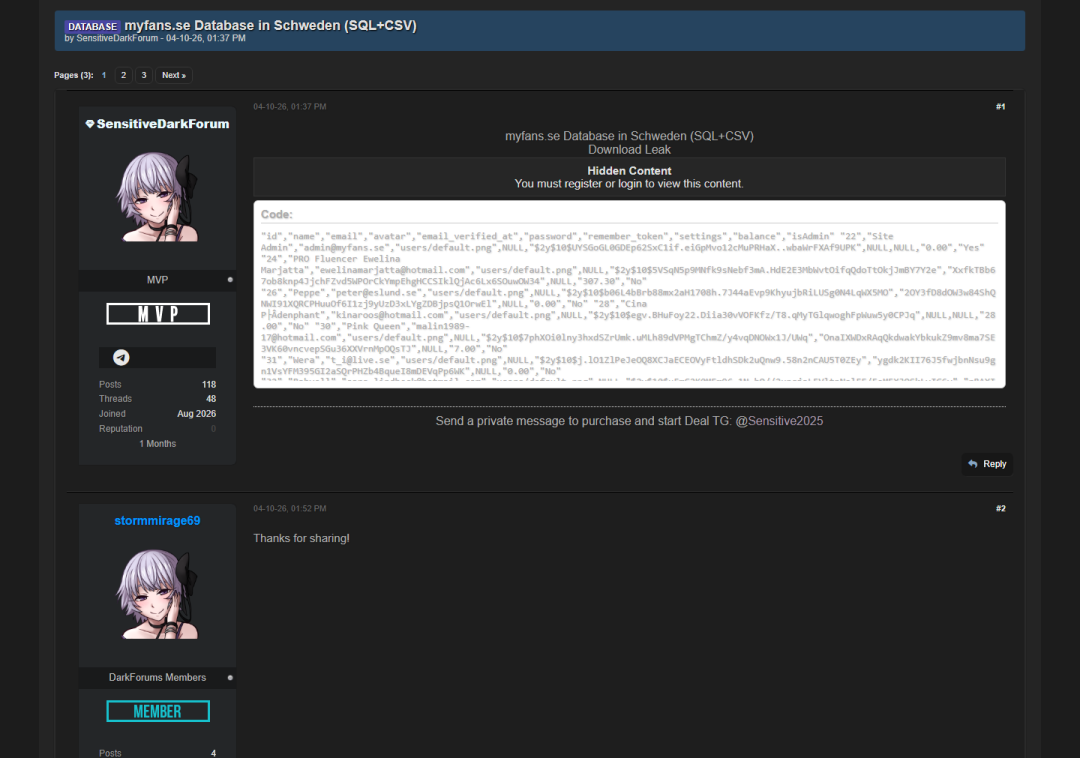Open stormmirage69's avatar image
1080x758 pixels.
[158, 594]
